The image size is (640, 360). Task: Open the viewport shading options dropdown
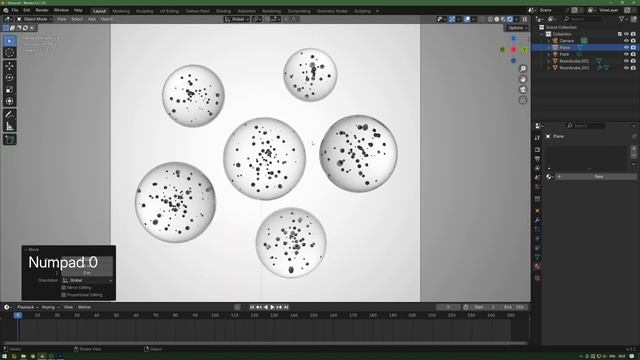[516, 19]
